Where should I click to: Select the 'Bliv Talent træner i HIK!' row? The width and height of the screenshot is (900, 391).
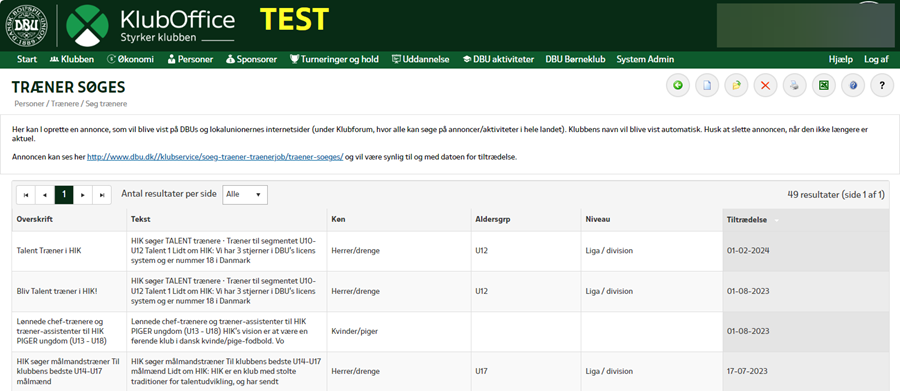click(x=451, y=291)
